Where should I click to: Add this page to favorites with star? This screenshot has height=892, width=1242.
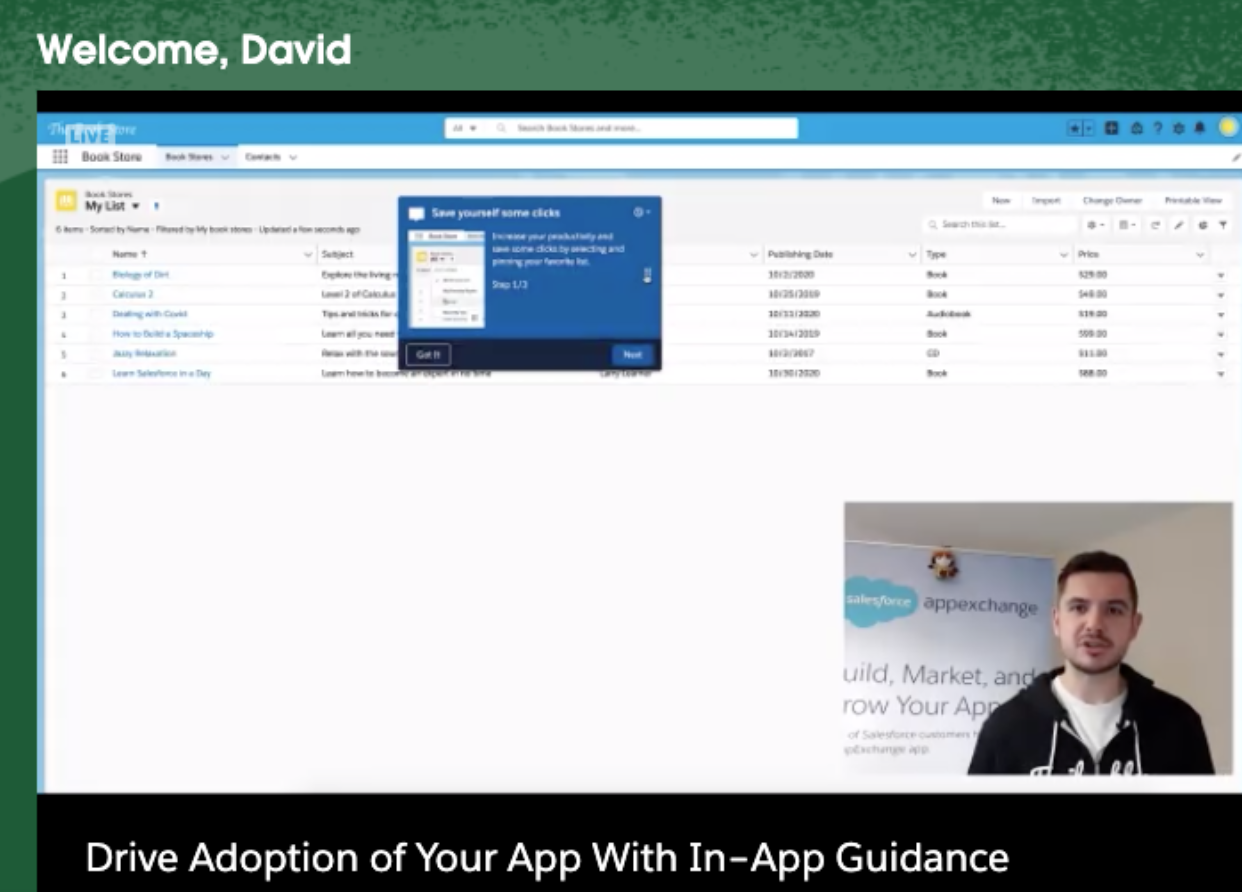[1074, 128]
